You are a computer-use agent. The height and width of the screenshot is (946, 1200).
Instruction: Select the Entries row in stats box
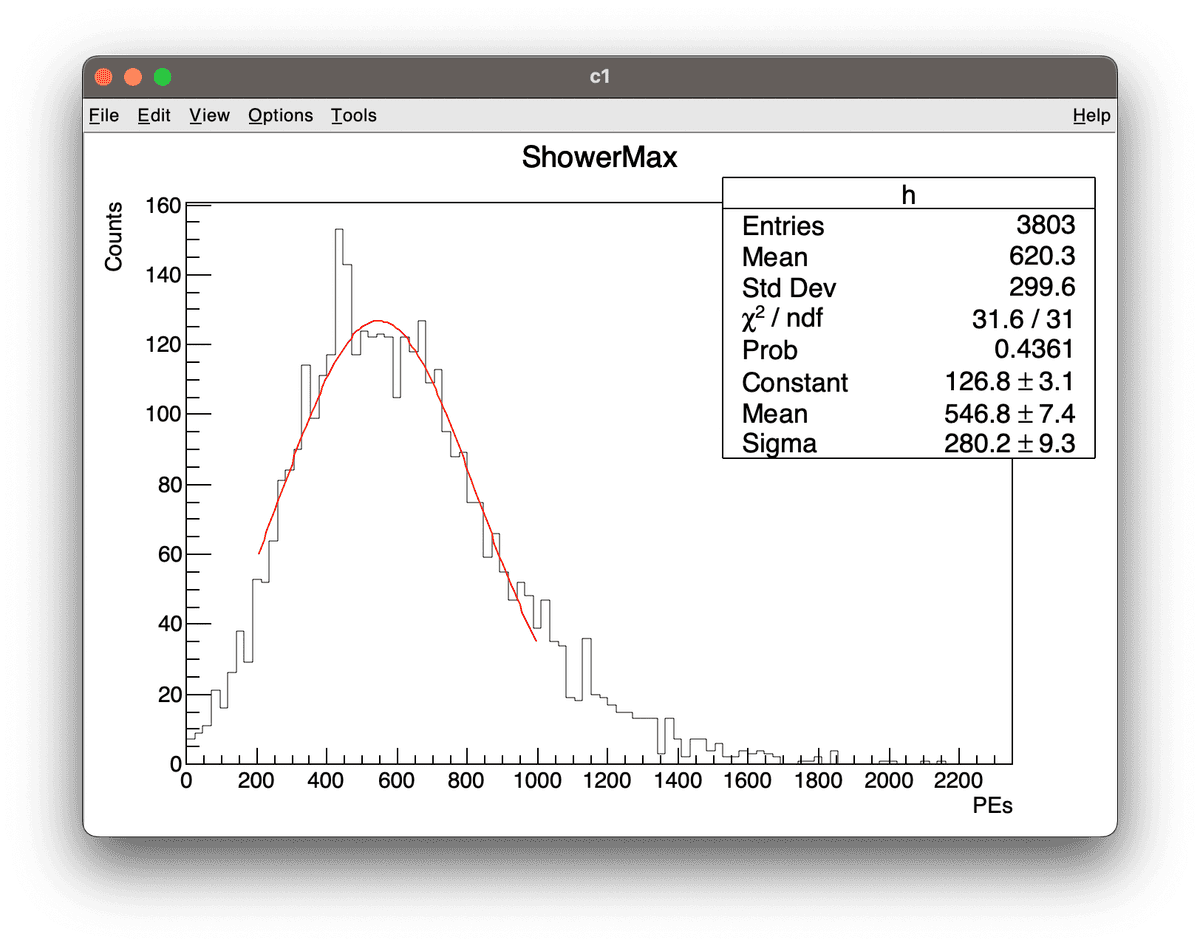908,226
